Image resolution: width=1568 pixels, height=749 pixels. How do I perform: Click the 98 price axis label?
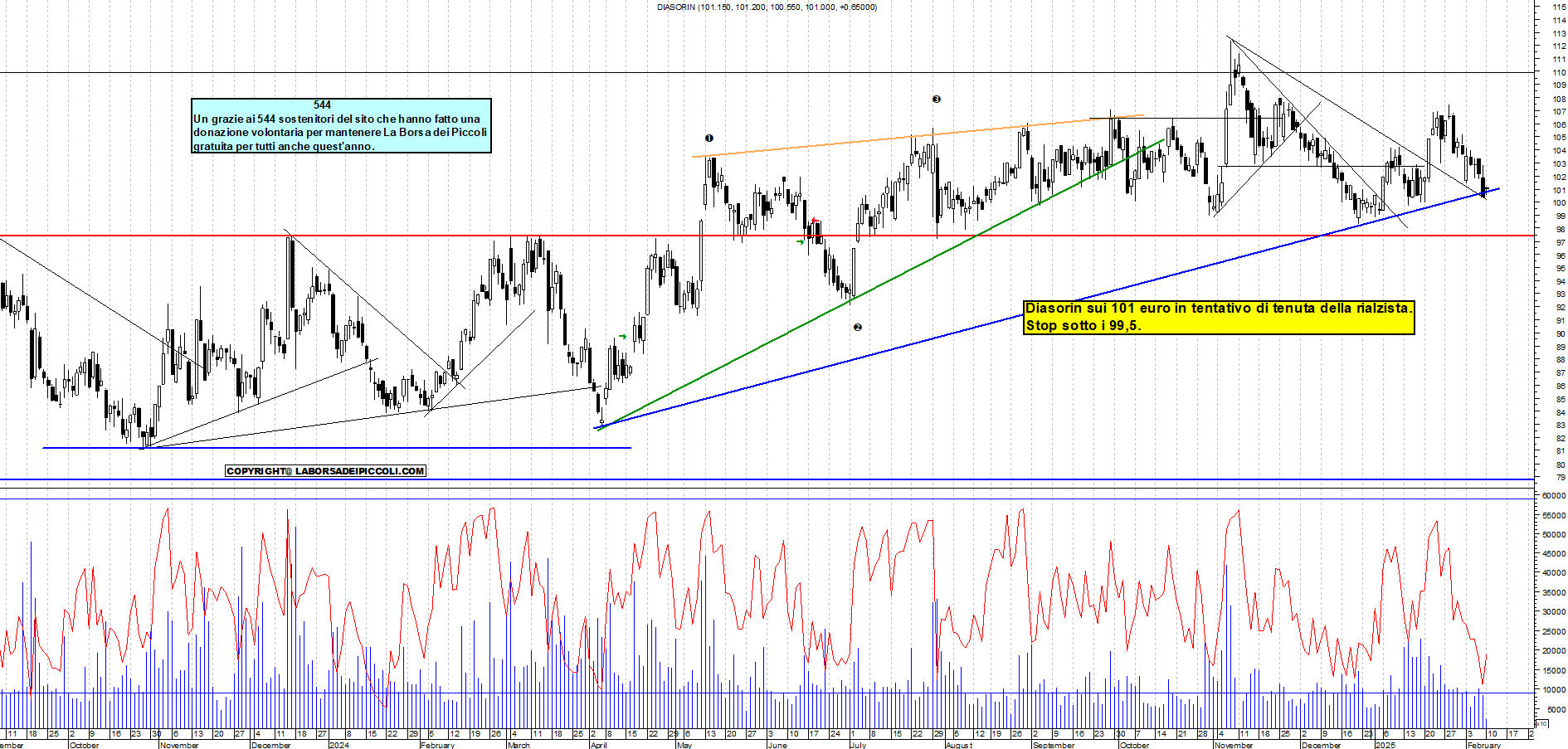click(x=1561, y=229)
